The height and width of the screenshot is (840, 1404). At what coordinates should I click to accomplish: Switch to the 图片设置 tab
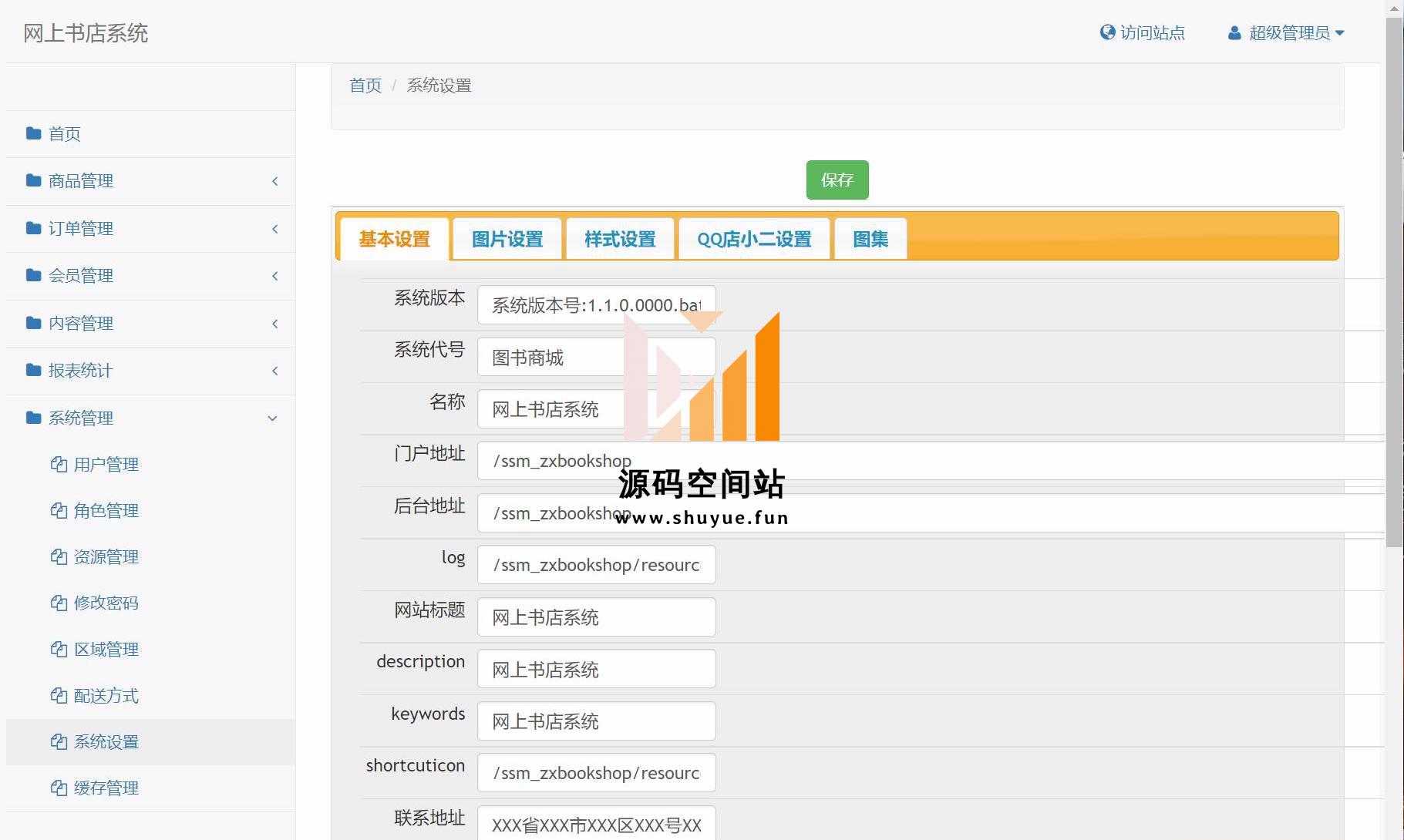point(507,239)
